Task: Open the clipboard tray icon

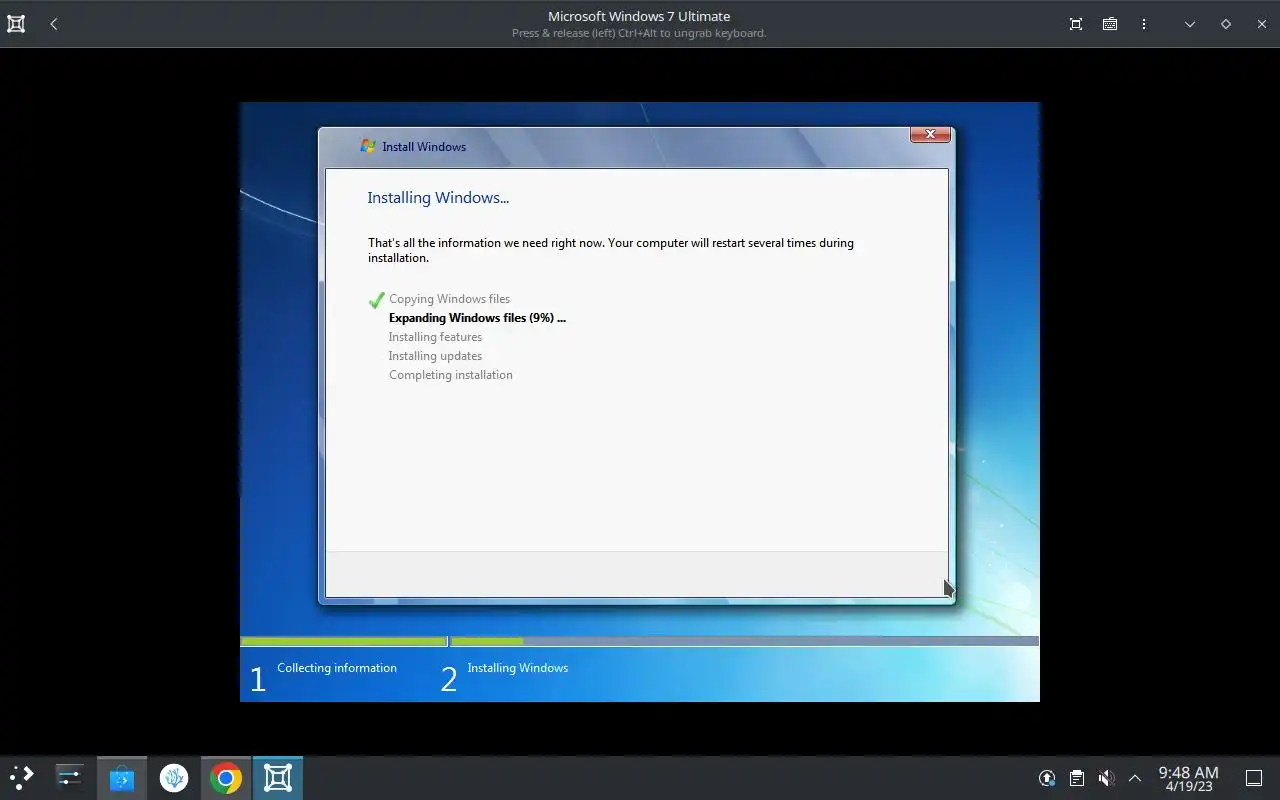Action: pyautogui.click(x=1077, y=778)
